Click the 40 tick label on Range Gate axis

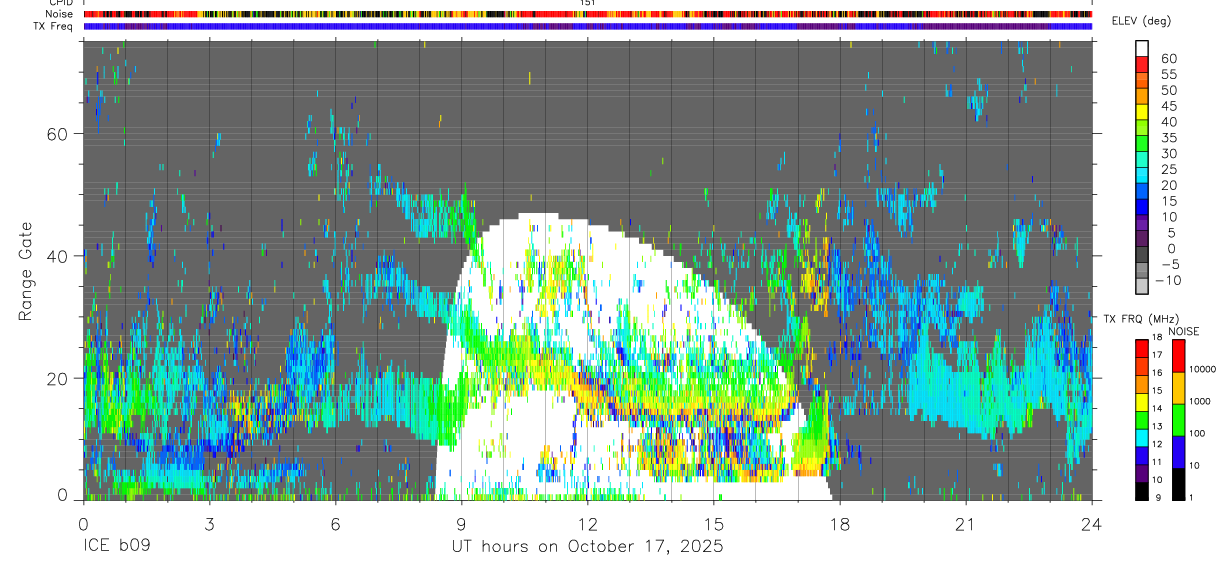58,256
